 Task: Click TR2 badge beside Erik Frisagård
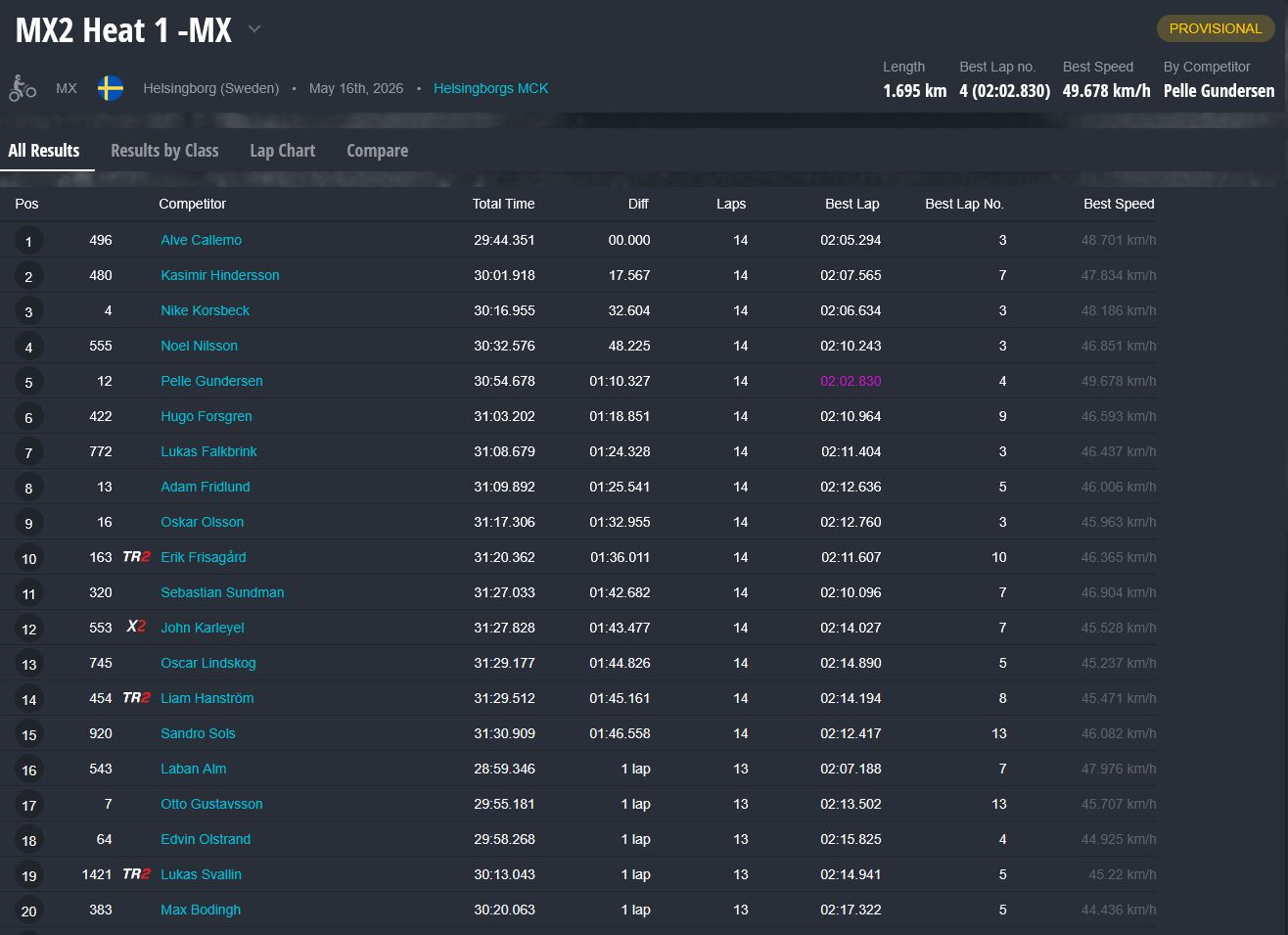[x=136, y=557]
